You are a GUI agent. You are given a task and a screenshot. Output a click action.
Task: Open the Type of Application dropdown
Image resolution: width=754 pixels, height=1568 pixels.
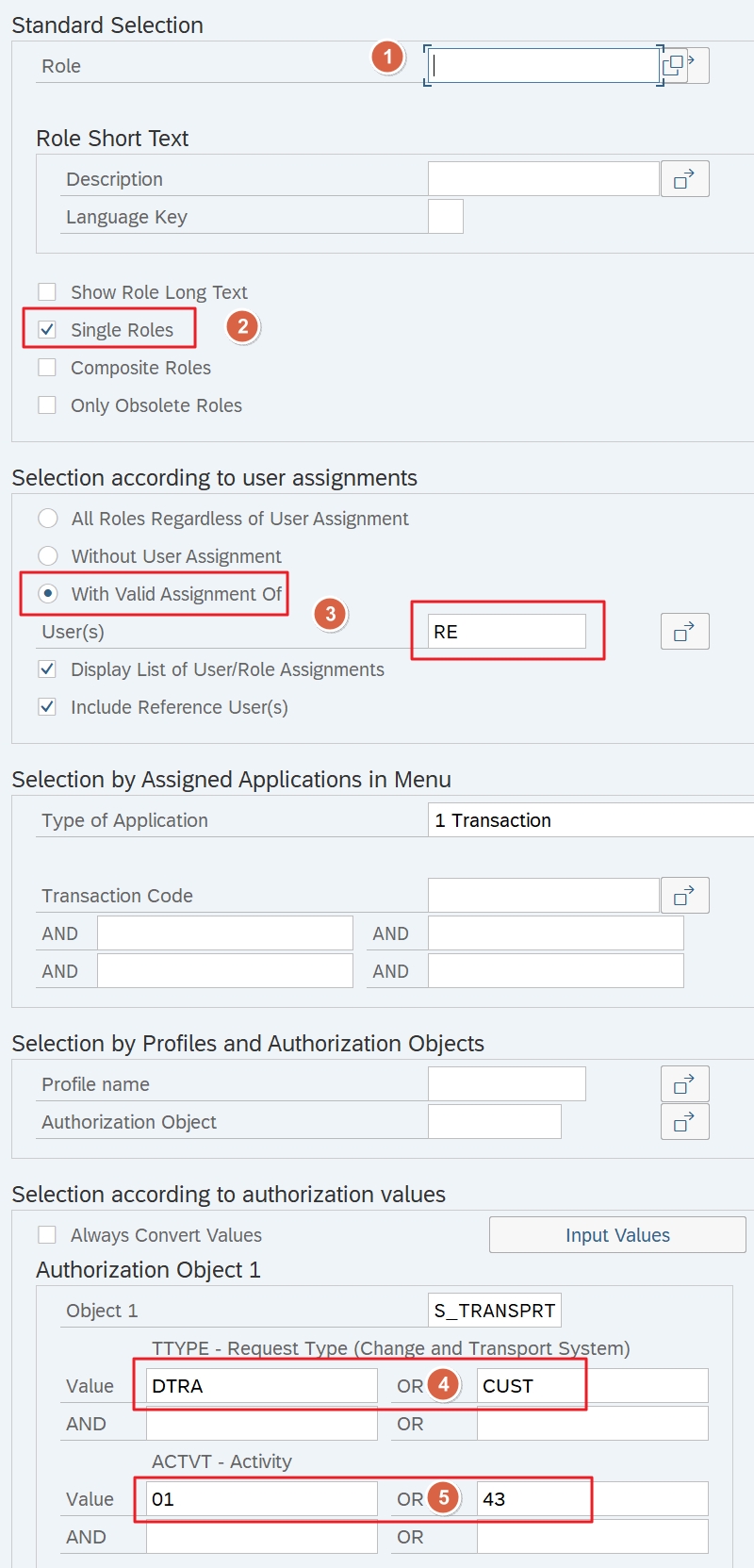(x=589, y=820)
